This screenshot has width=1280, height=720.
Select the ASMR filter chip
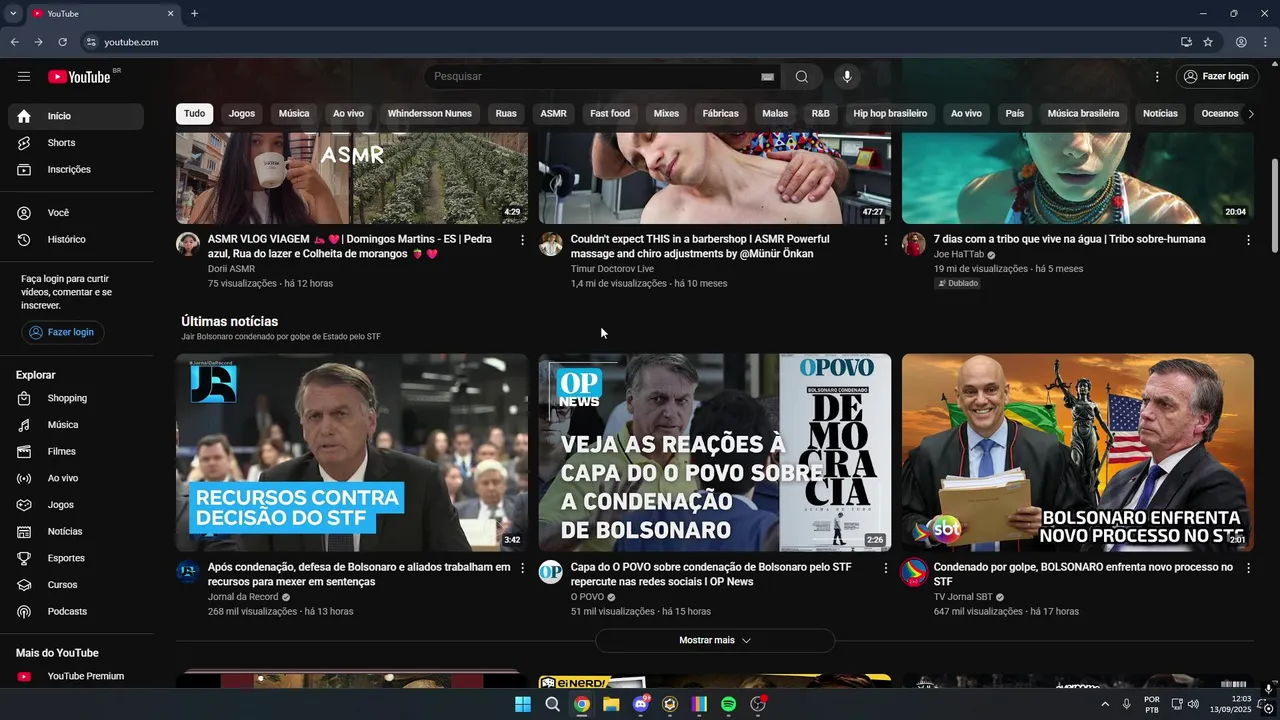tap(553, 114)
